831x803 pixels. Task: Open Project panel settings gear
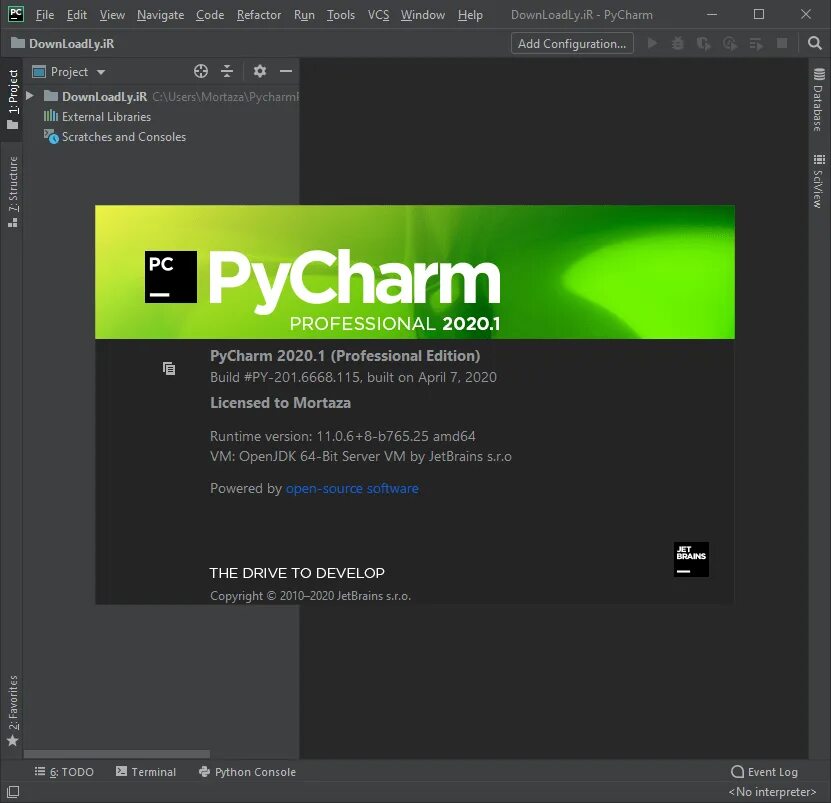[260, 71]
